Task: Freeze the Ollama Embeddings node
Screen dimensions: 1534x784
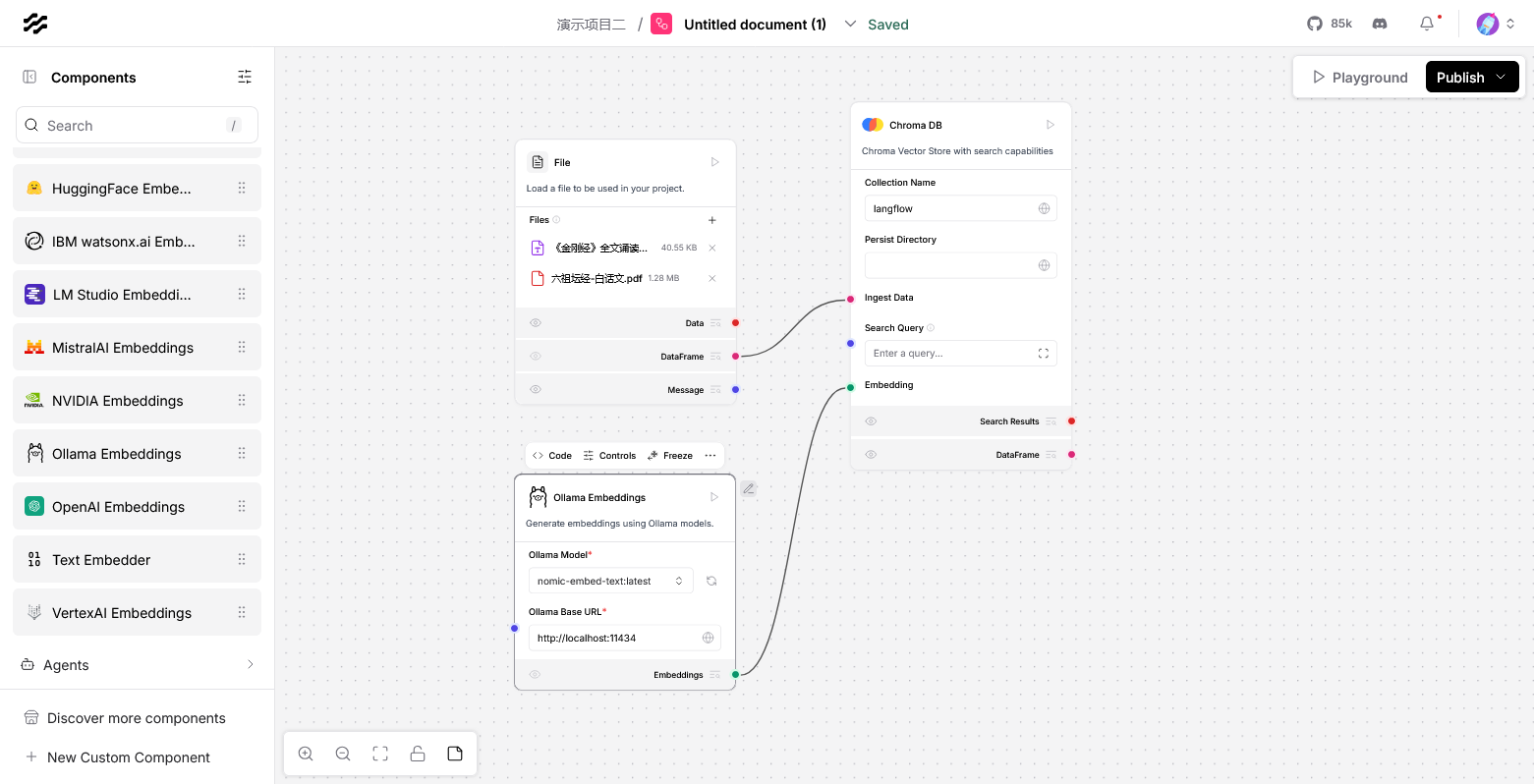Action: coord(670,455)
